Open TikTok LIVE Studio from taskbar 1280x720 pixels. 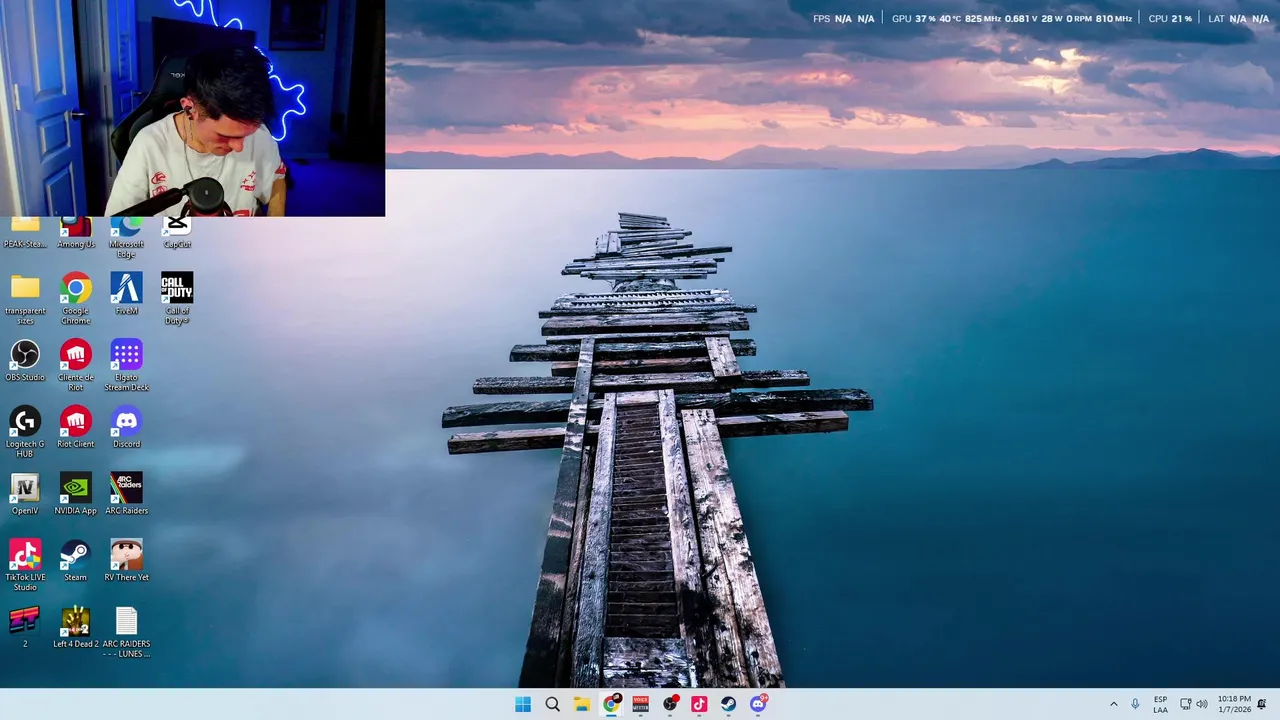tap(699, 704)
